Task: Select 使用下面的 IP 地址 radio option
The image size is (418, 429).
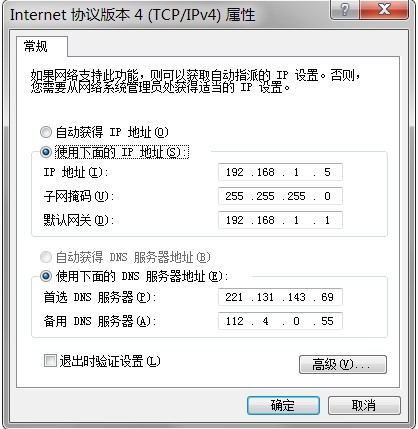Action: (46, 152)
